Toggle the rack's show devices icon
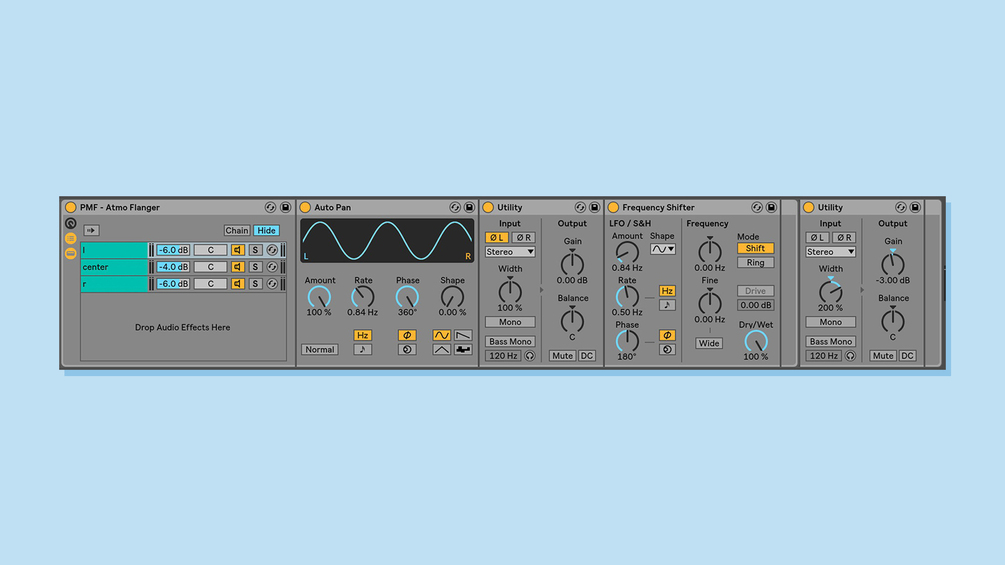Viewport: 1005px width, 565px height. pos(71,253)
